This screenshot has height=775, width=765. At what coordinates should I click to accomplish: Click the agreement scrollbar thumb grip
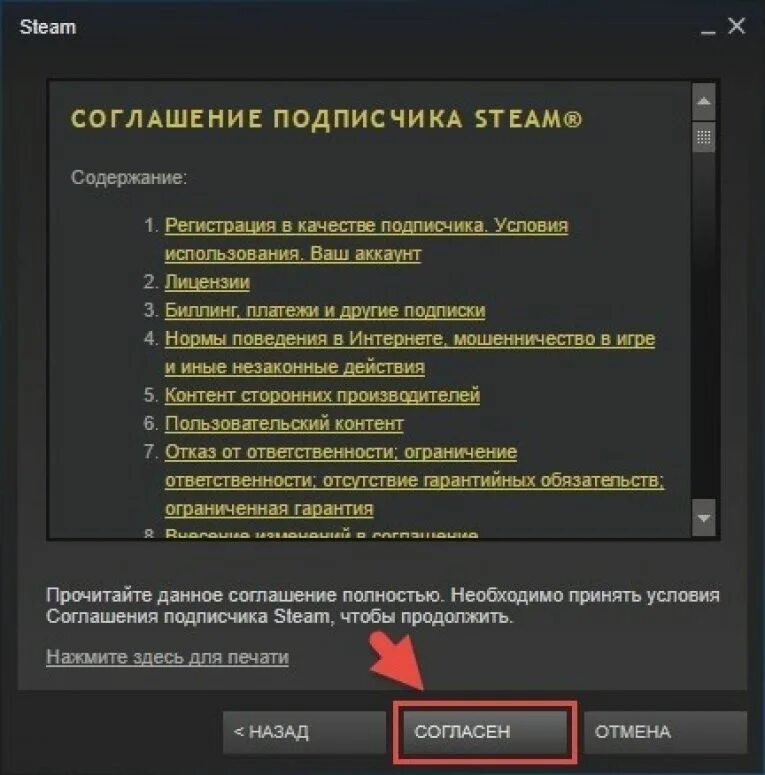(703, 137)
